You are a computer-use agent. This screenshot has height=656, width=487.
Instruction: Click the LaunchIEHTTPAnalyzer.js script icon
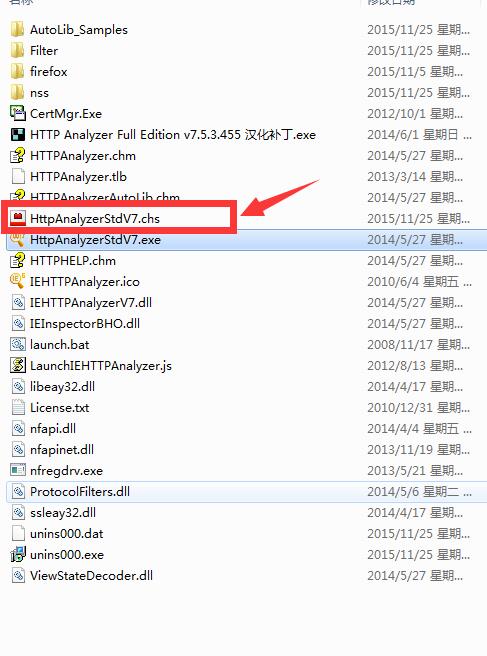tap(18, 366)
